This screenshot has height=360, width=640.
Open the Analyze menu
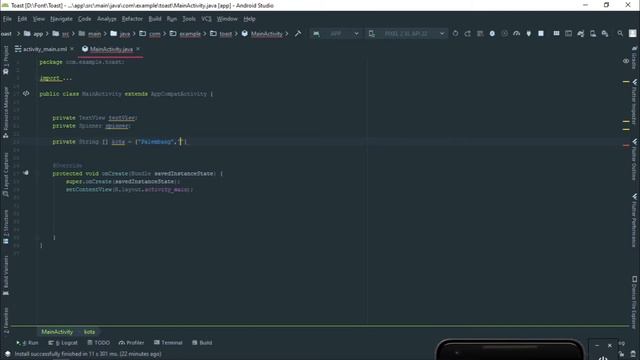point(107,19)
